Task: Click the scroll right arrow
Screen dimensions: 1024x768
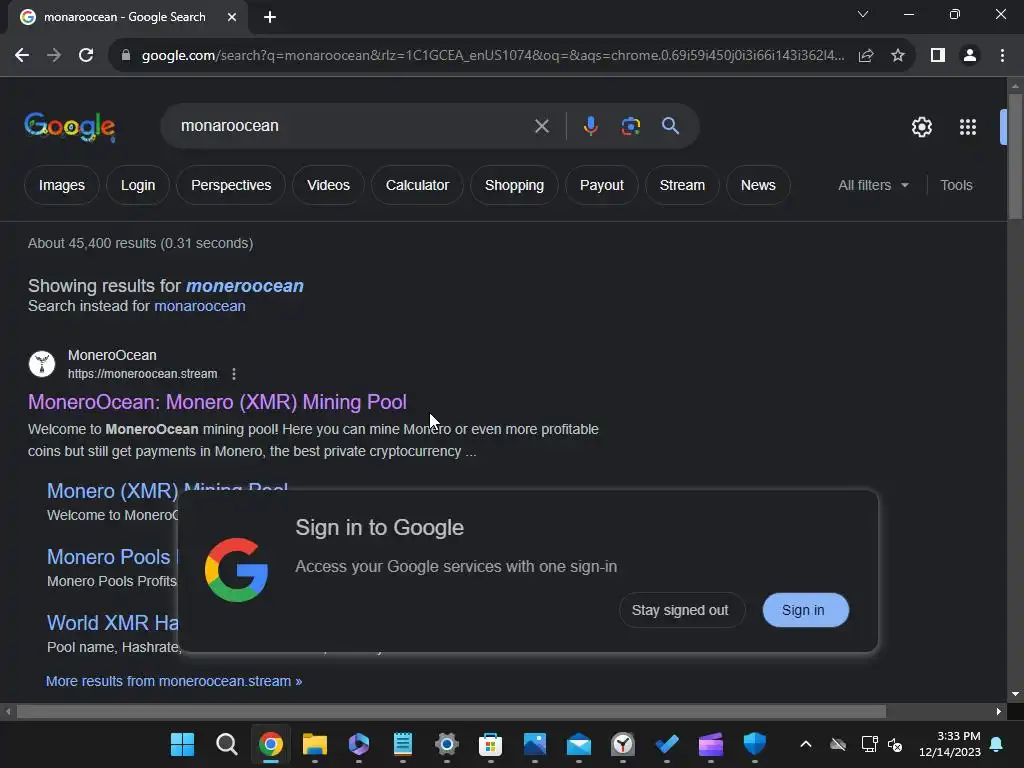Action: coord(999,711)
